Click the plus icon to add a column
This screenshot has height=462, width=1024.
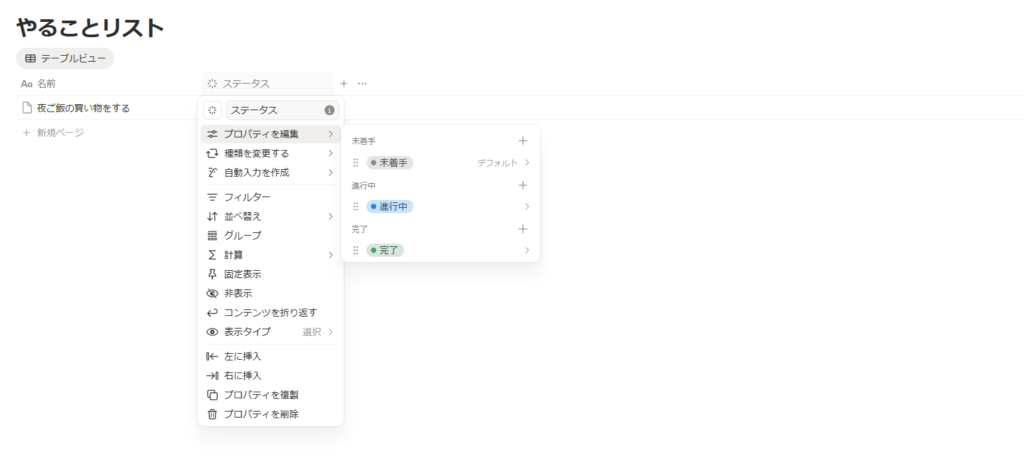[344, 84]
